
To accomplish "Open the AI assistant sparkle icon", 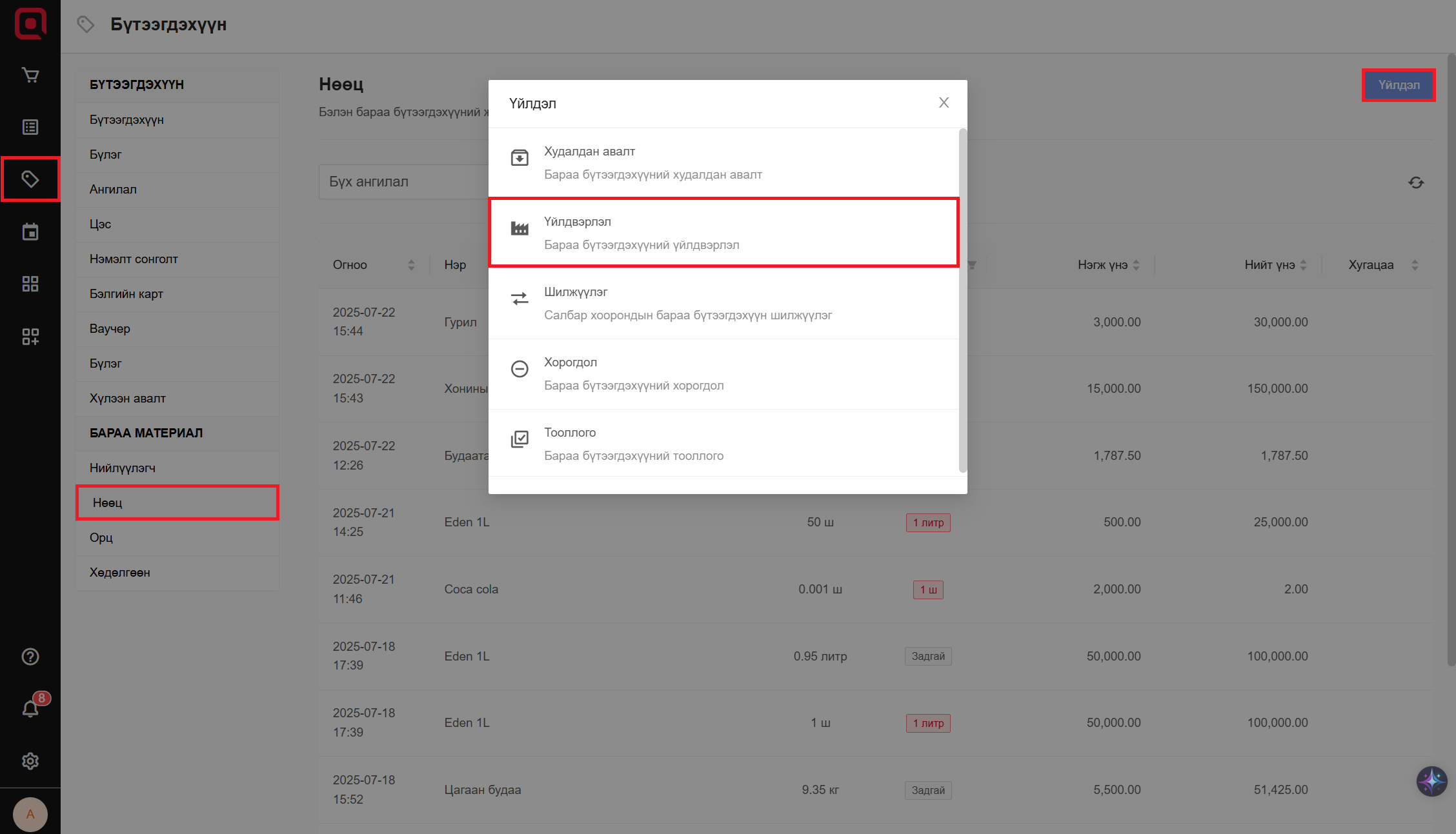I will coord(1431,781).
